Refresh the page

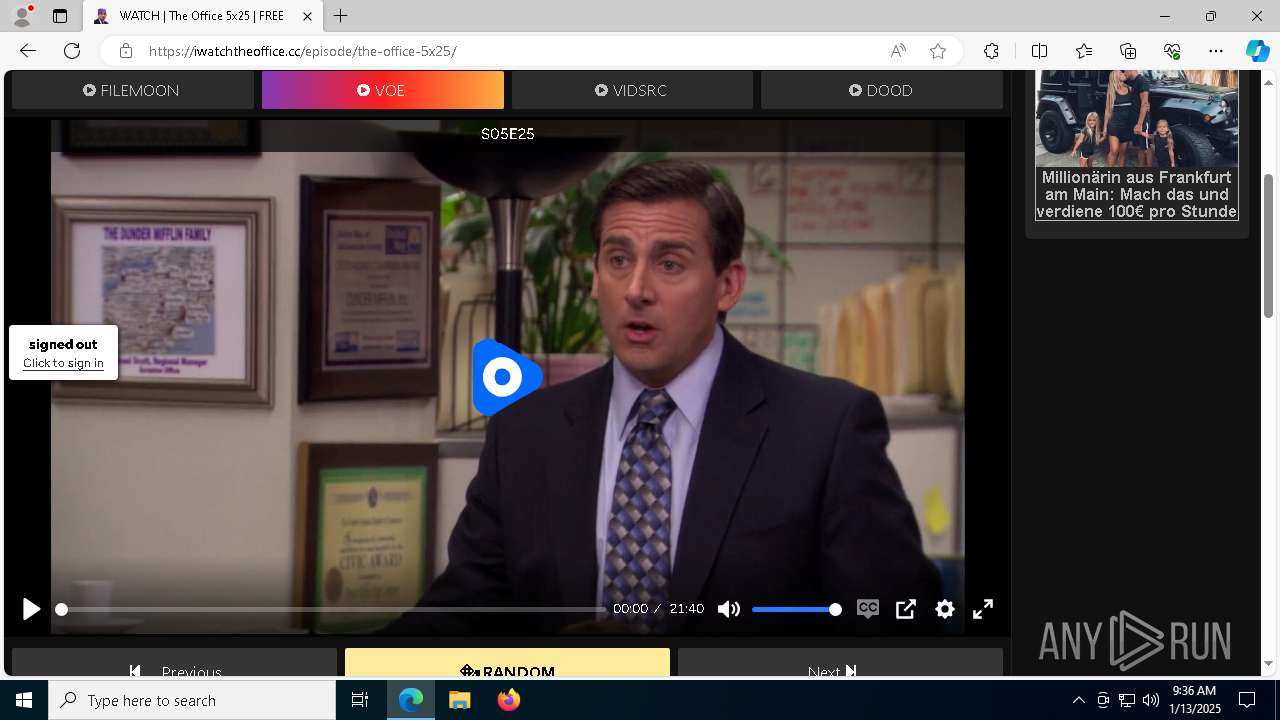click(72, 51)
